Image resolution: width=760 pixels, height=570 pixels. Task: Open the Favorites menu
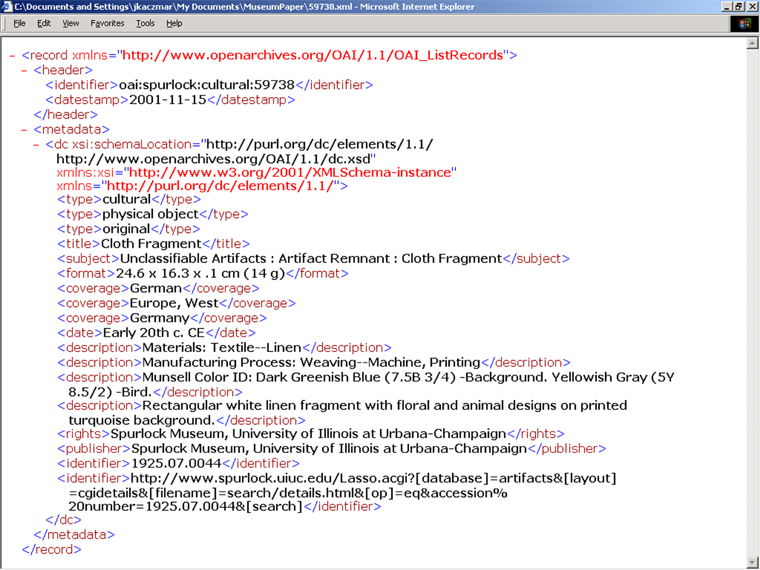(107, 23)
